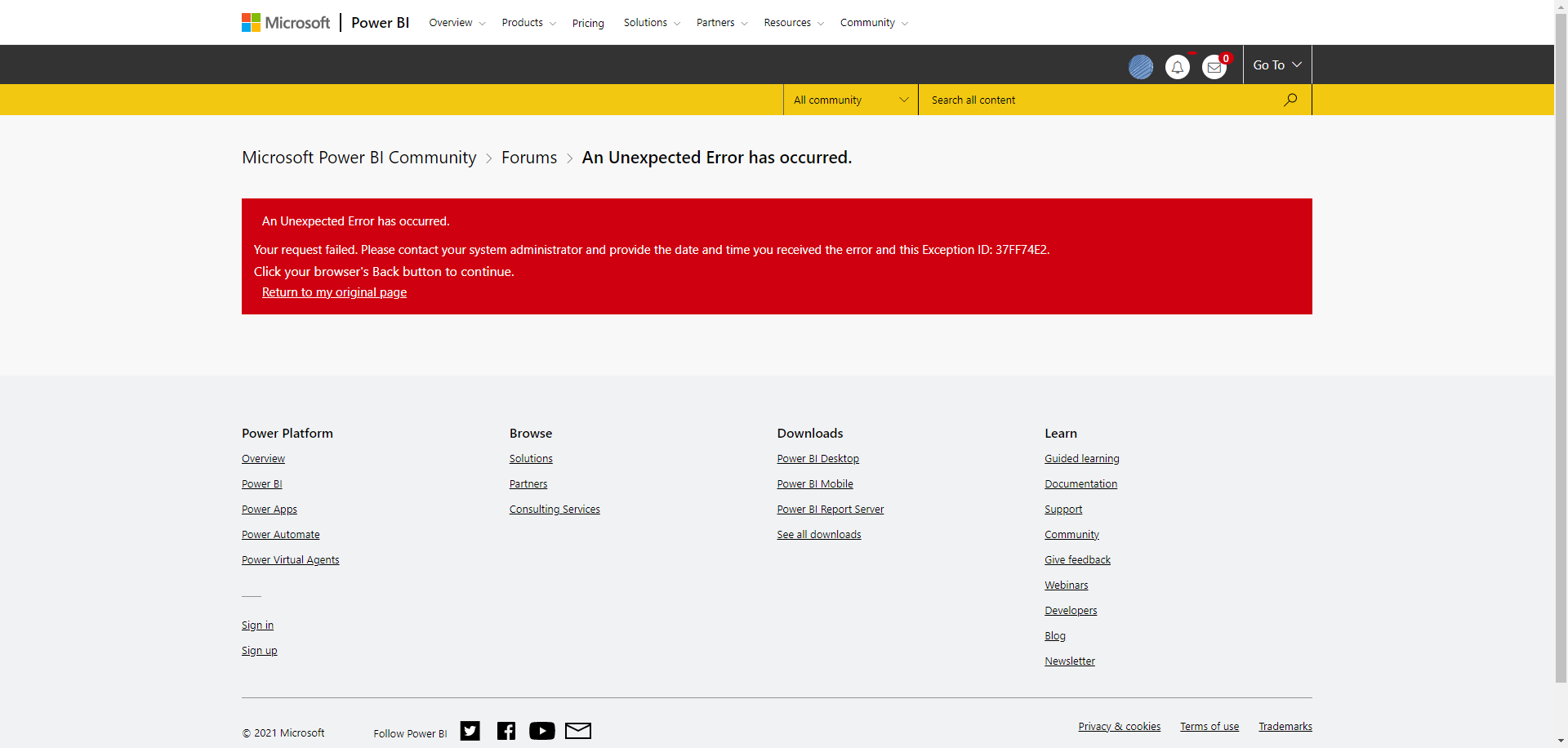Open Power Platform Overview footer link
Image resolution: width=1568 pixels, height=748 pixels.
[263, 459]
